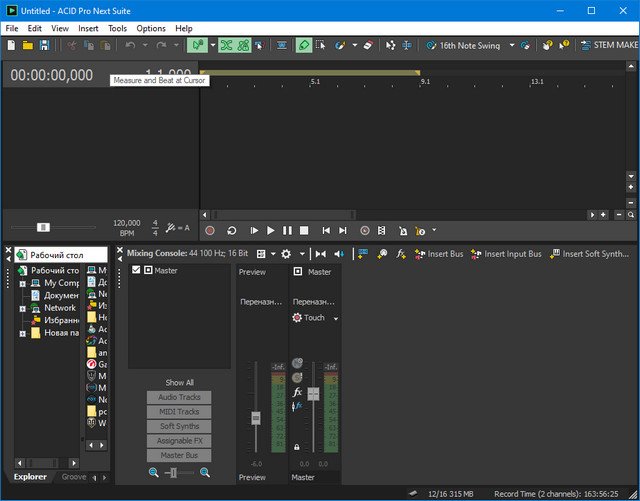
Task: Click the Go to Start transport button
Action: [x=325, y=230]
